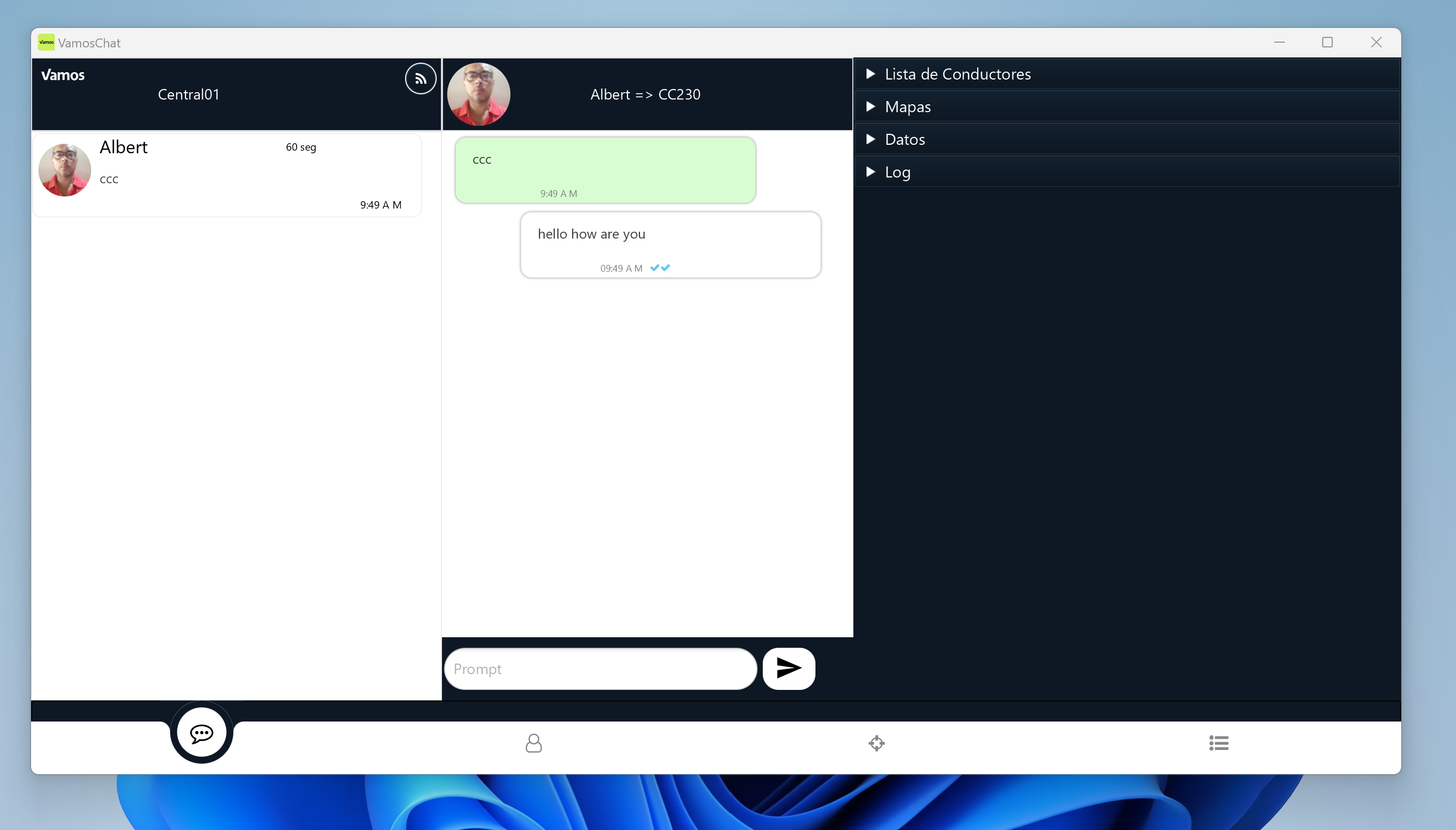Click the VamosChat title bar logo
This screenshot has height=830, width=1456.
46,43
